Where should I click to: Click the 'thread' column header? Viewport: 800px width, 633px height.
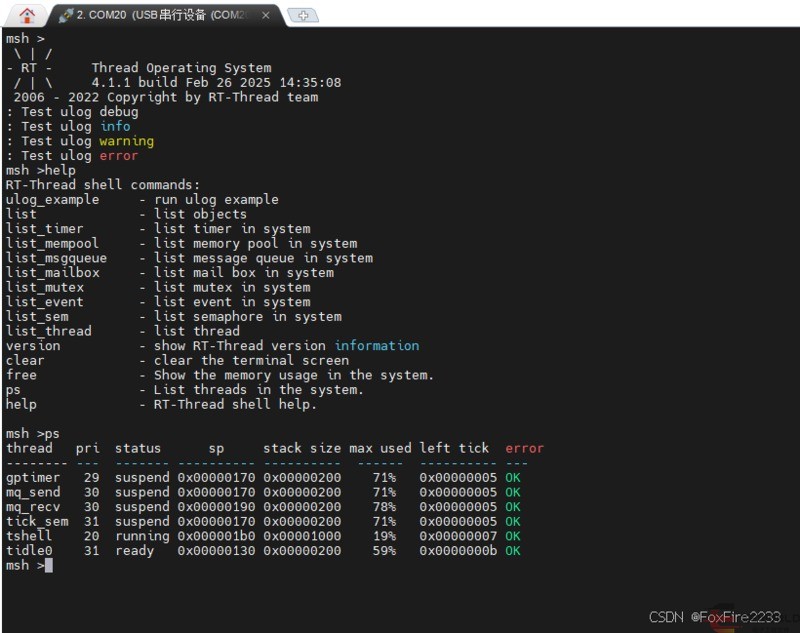[x=29, y=448]
